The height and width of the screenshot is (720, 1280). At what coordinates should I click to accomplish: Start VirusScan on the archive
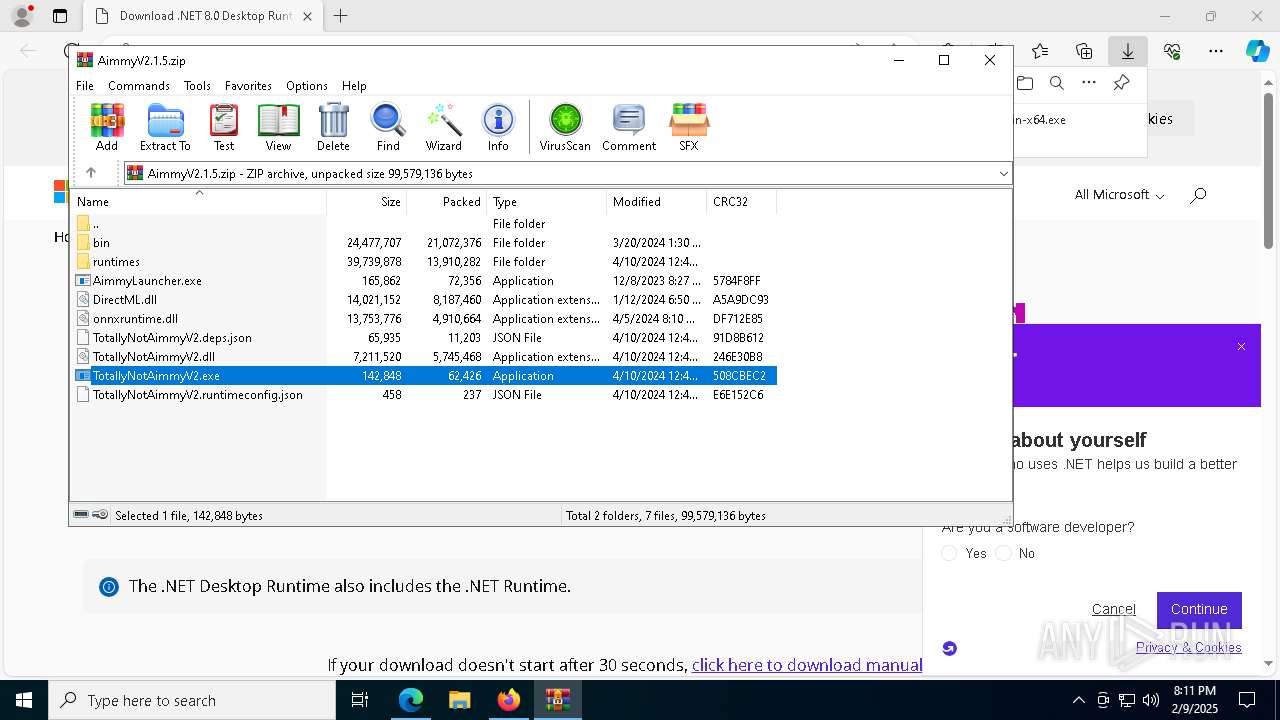point(565,127)
